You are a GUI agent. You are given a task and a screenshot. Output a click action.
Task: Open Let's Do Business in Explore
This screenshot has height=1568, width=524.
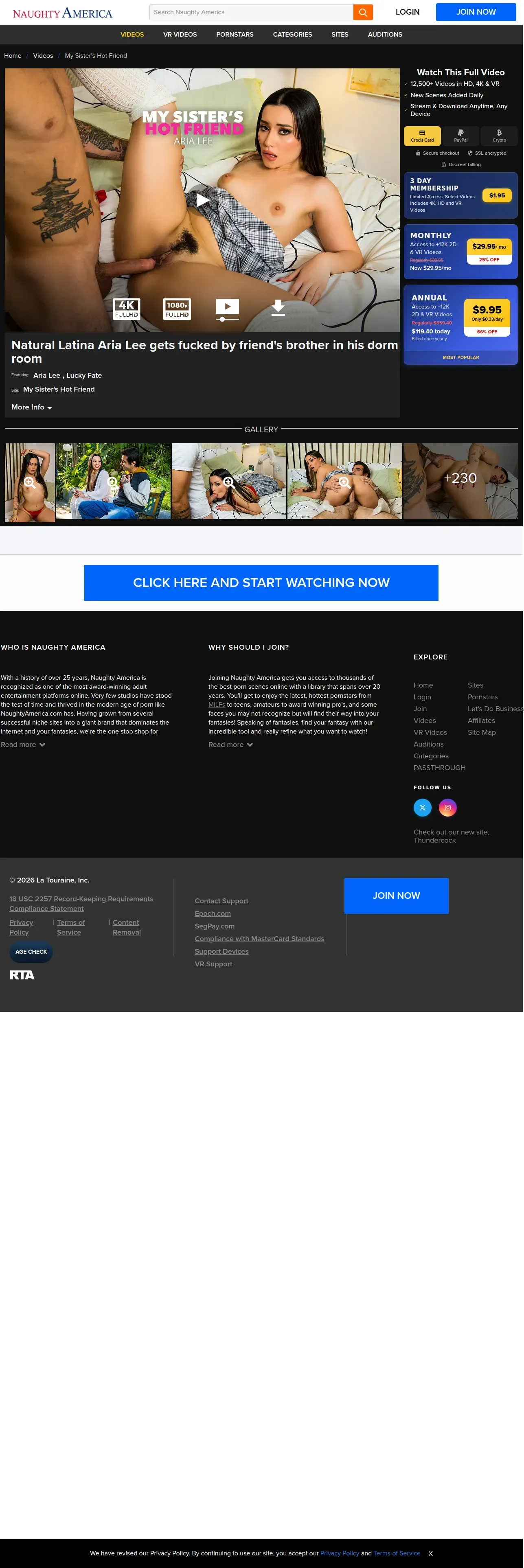pos(496,709)
